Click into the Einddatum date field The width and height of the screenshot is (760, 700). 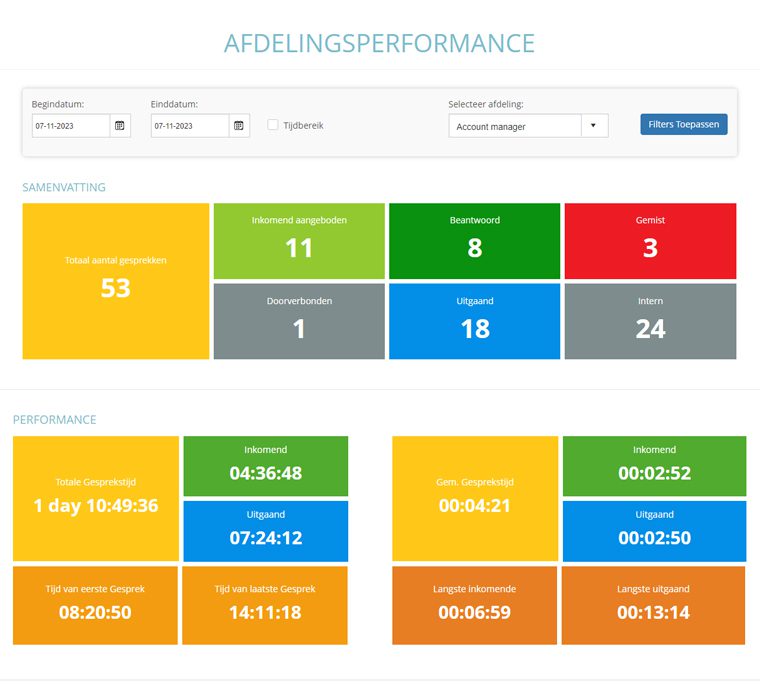[x=190, y=126]
